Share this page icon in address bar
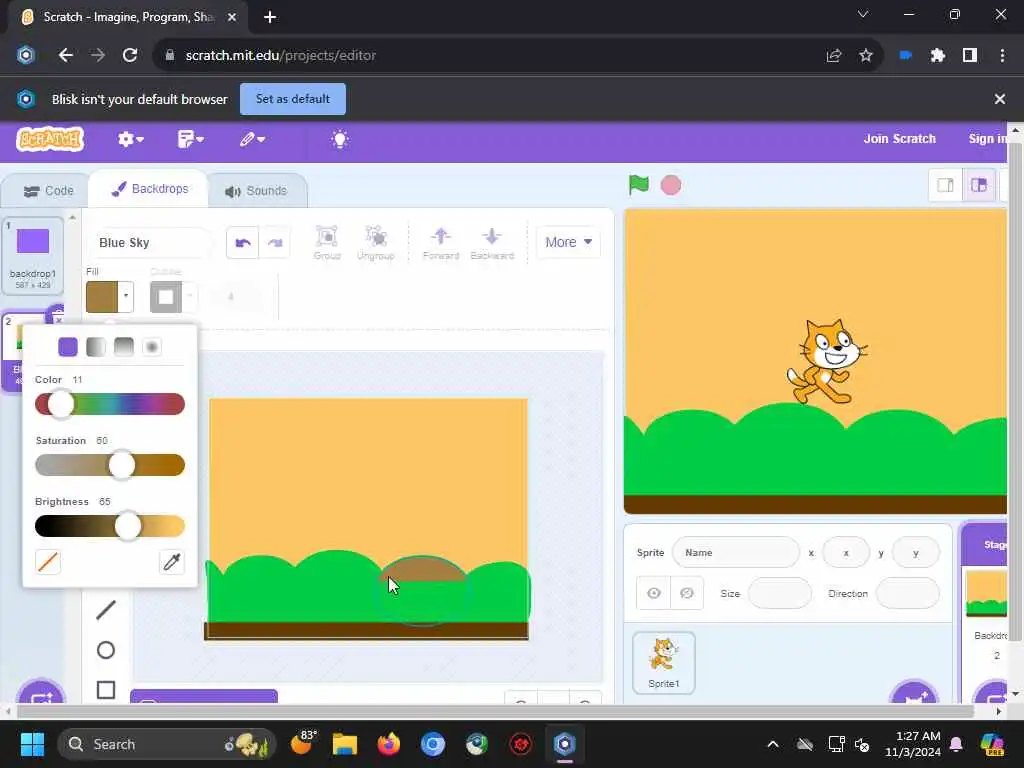 tap(834, 56)
